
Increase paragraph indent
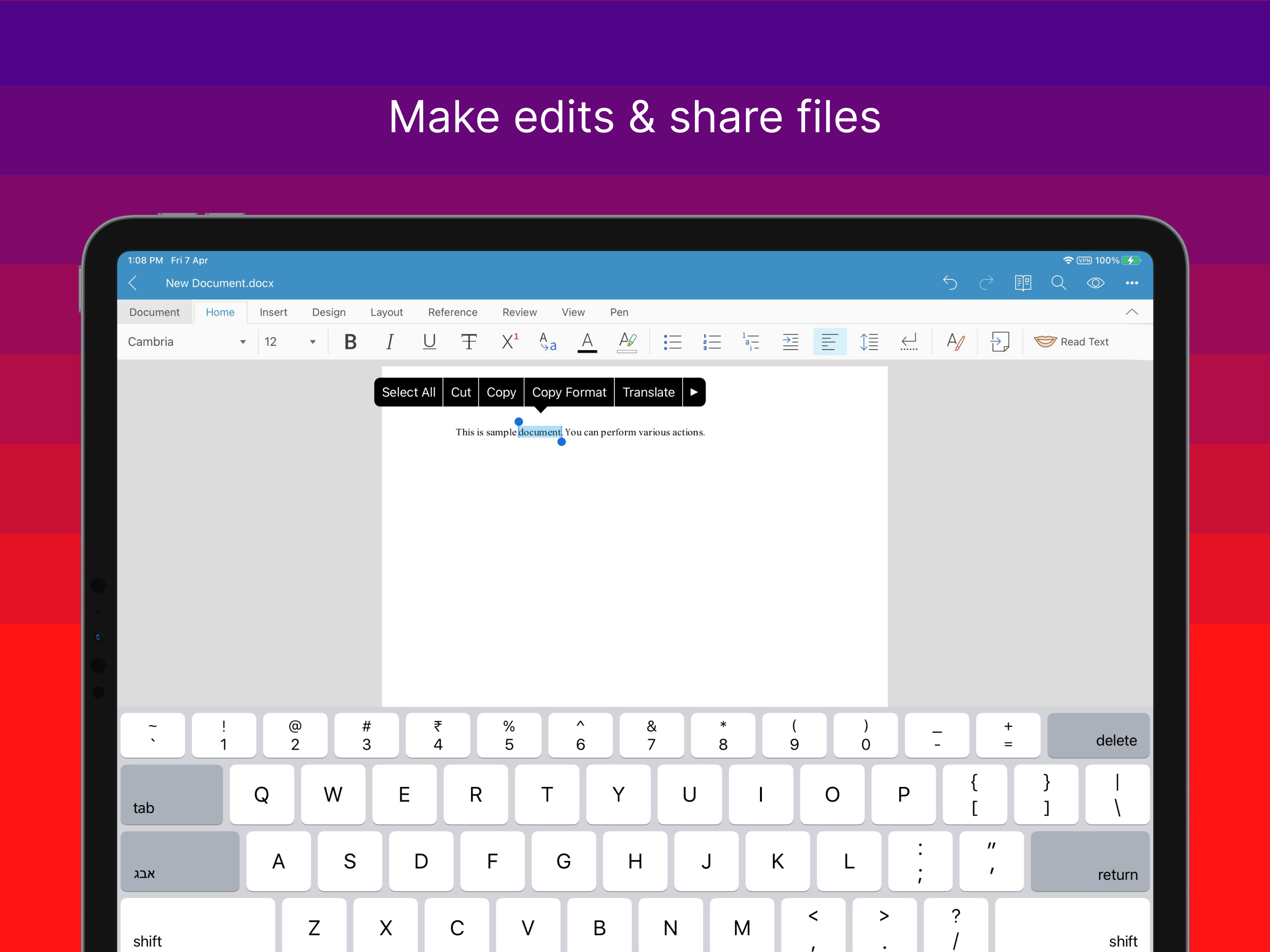(x=791, y=342)
